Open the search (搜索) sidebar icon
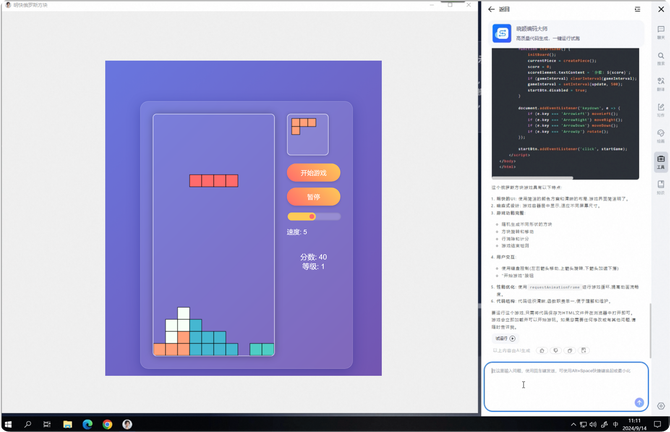 (x=661, y=59)
